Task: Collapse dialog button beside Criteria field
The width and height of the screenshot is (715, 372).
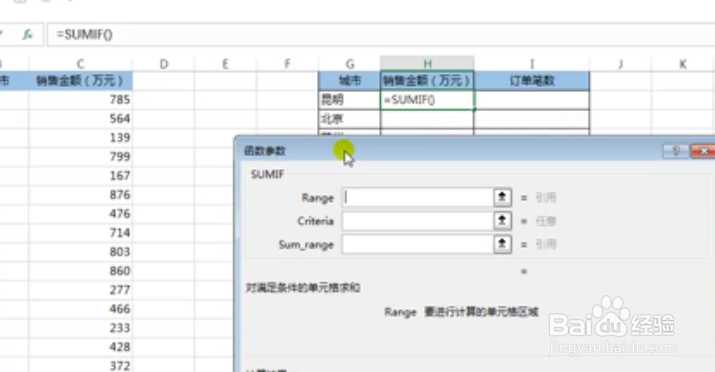Action: (502, 221)
